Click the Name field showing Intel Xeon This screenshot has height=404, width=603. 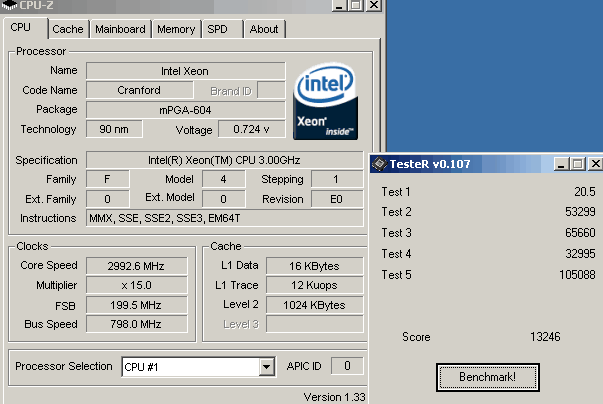185,71
